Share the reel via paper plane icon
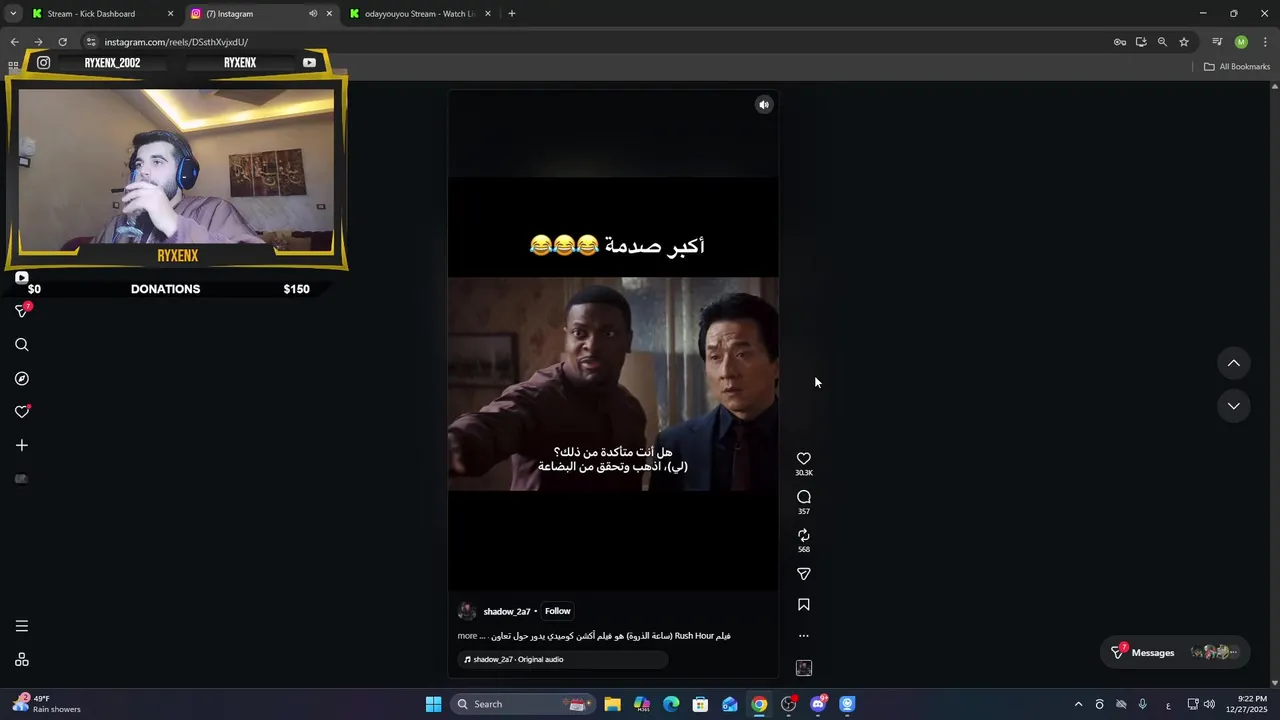 [x=804, y=574]
